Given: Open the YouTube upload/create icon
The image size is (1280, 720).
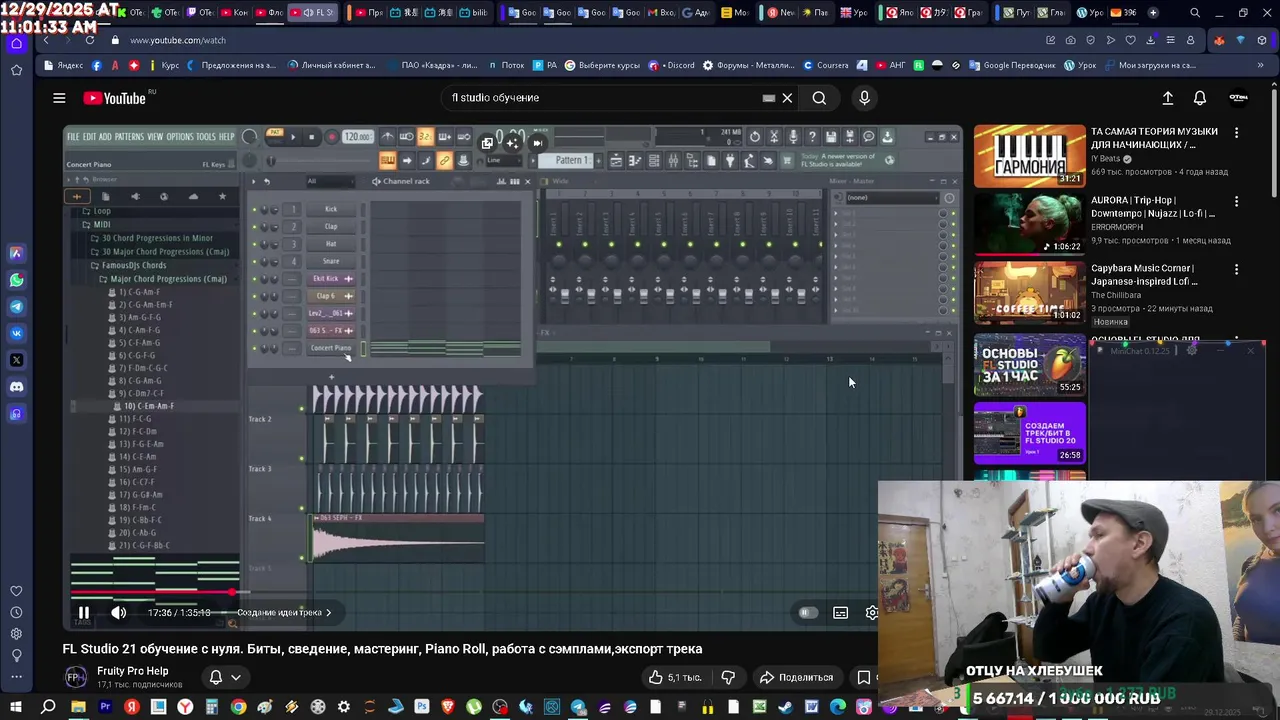Looking at the screenshot, I should (x=1167, y=98).
